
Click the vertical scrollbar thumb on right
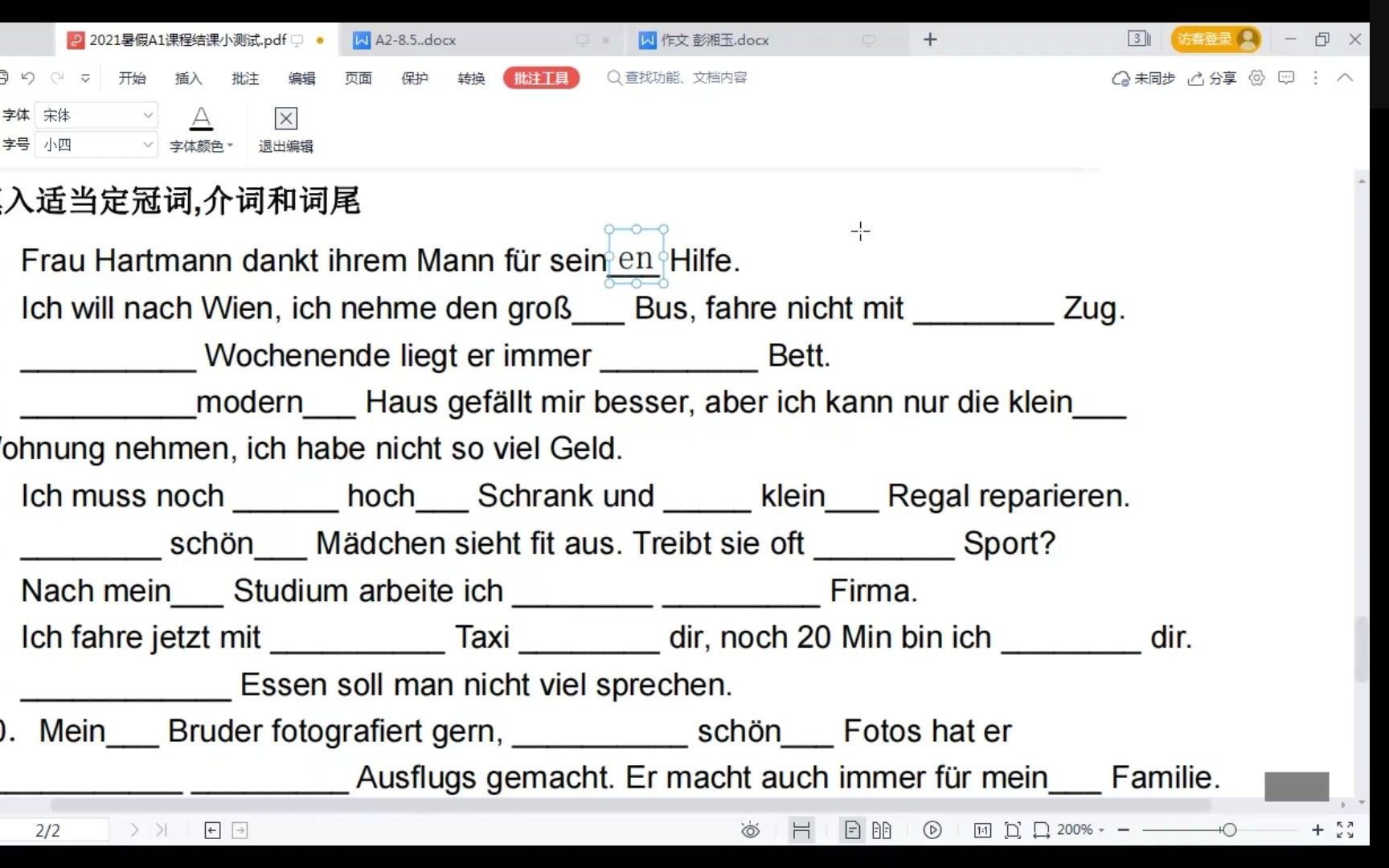tap(1361, 649)
